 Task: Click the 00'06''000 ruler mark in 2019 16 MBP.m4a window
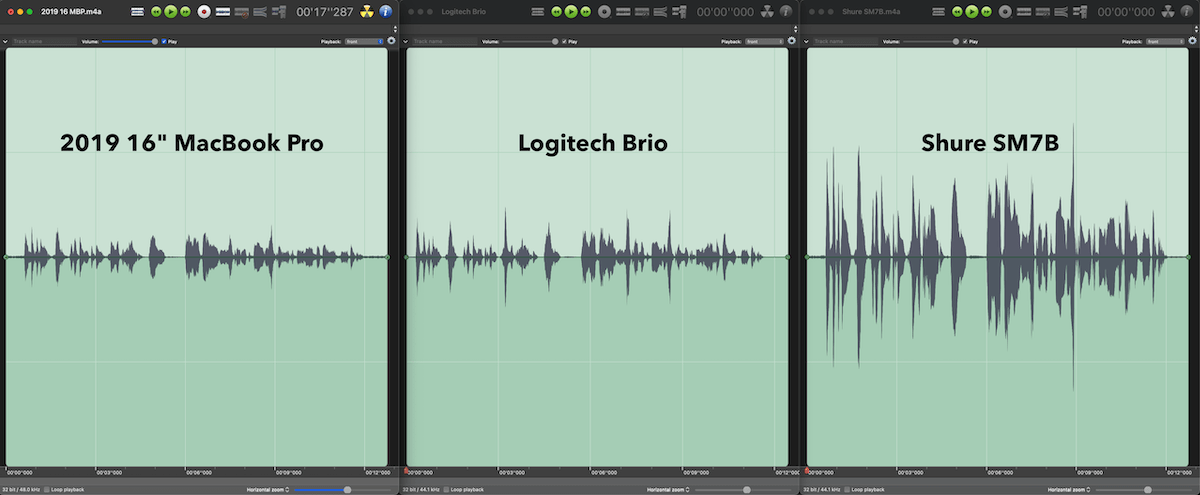point(199,473)
